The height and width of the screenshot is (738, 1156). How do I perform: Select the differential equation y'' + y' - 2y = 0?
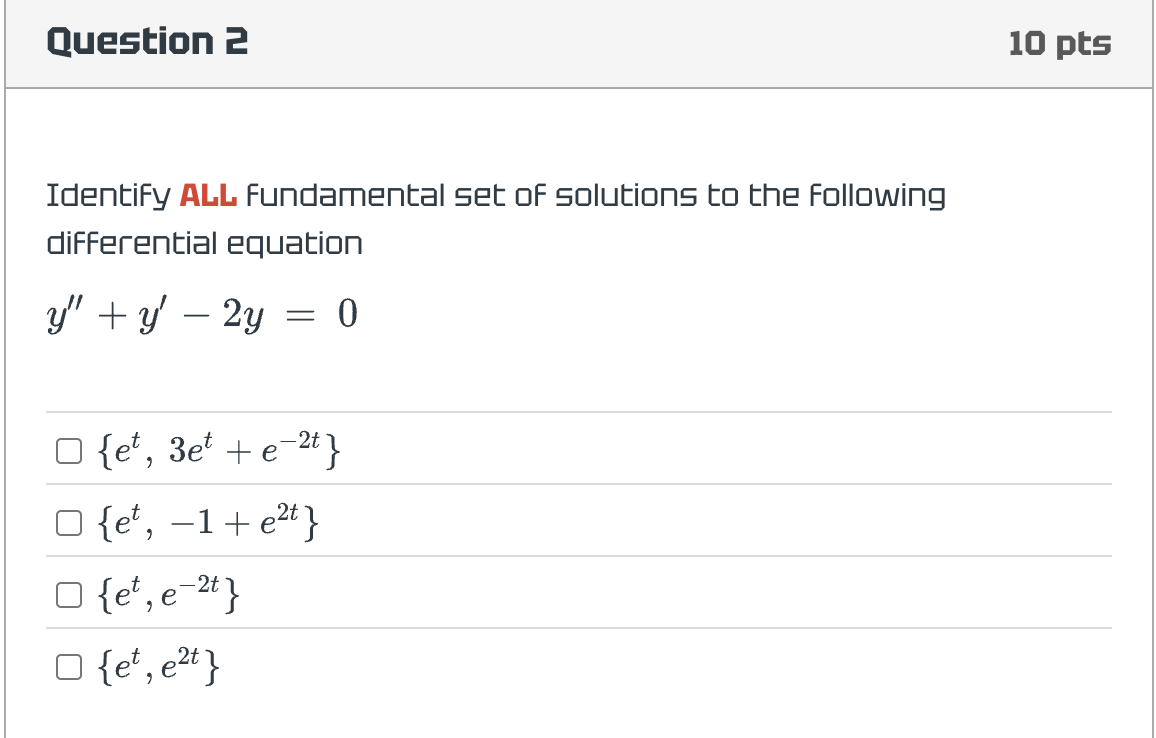(200, 315)
